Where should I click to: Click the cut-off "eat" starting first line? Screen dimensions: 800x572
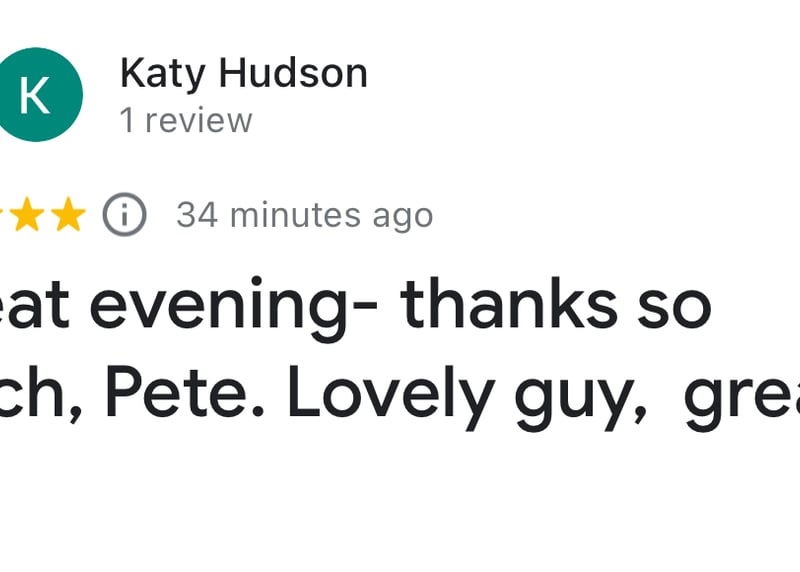pos(35,306)
